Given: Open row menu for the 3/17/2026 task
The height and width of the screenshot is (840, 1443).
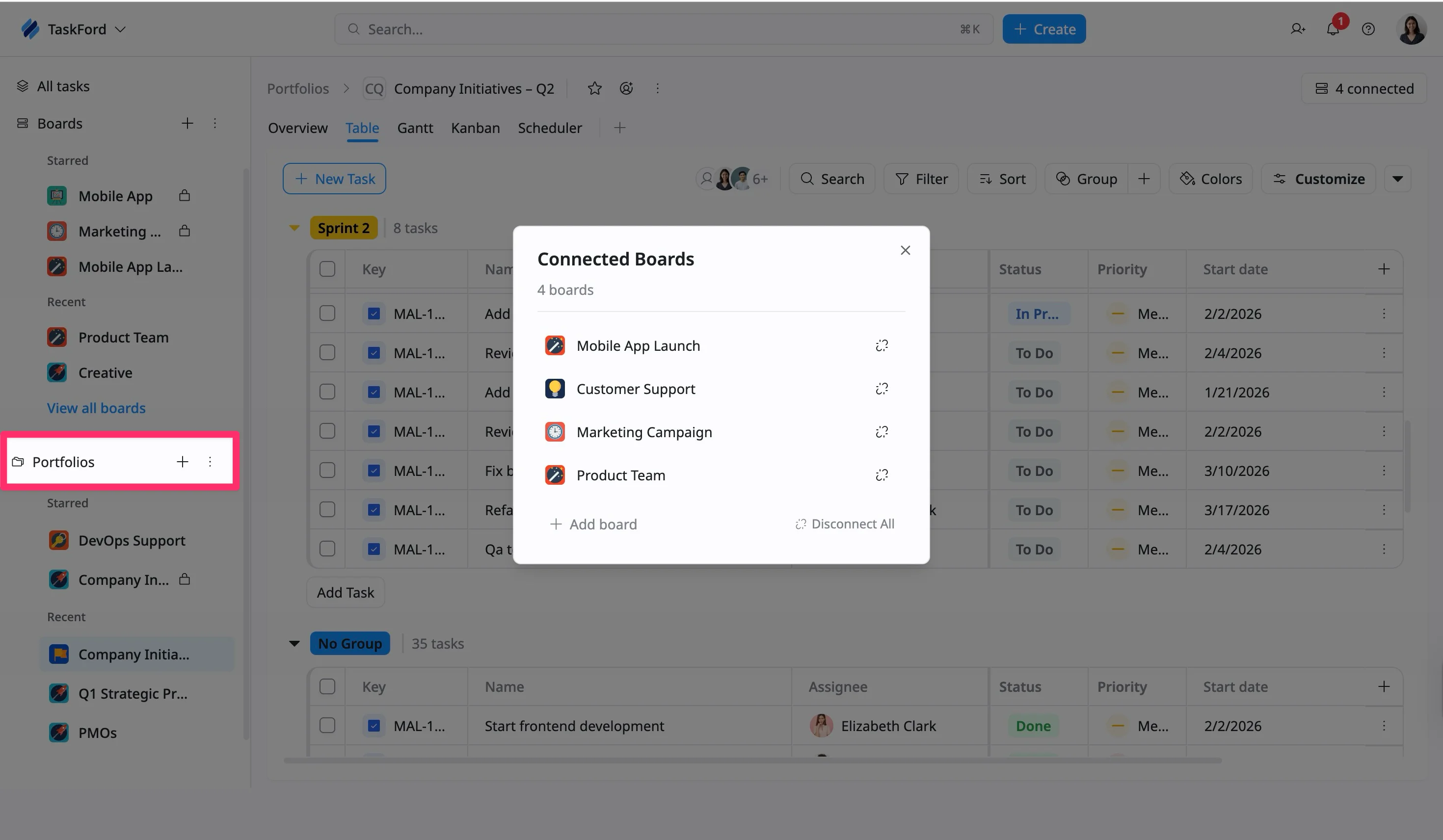Looking at the screenshot, I should (x=1384, y=510).
